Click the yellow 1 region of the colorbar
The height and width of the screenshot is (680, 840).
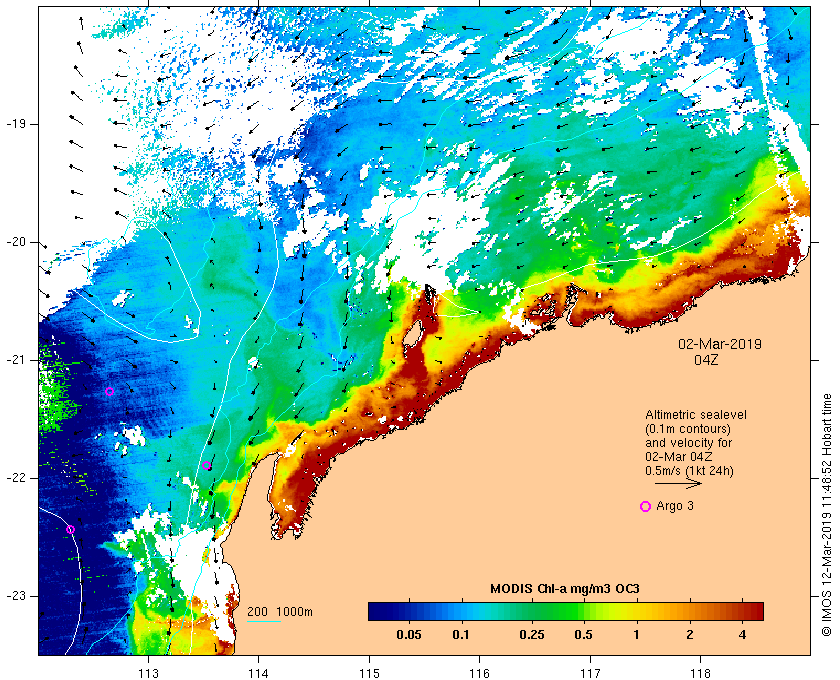tap(636, 611)
